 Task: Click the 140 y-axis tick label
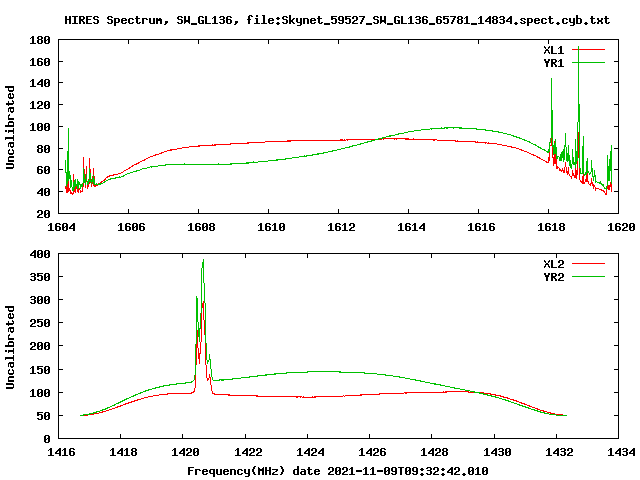click(x=40, y=83)
